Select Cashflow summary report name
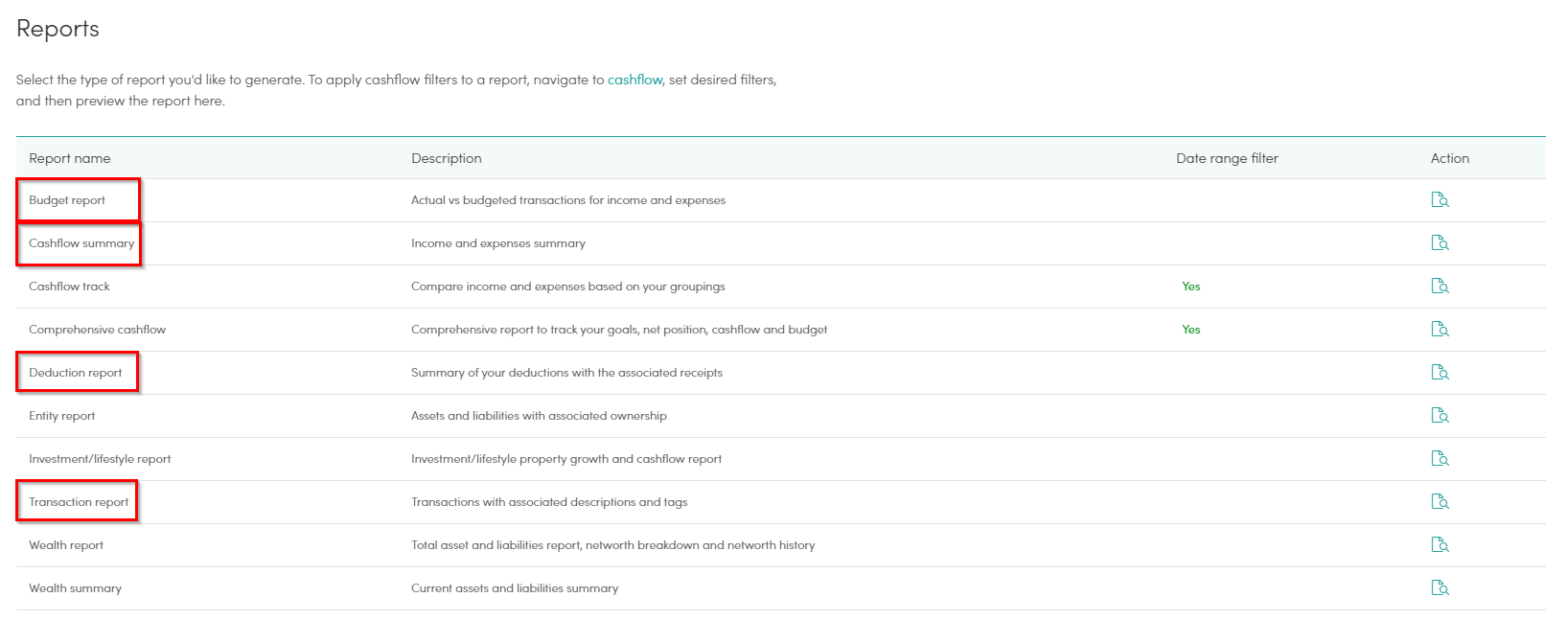The width and height of the screenshot is (1568, 643). tap(81, 243)
